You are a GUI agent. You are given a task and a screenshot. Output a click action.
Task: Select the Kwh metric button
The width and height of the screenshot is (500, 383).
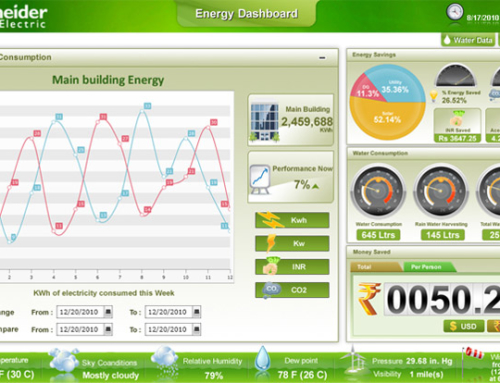click(x=292, y=220)
